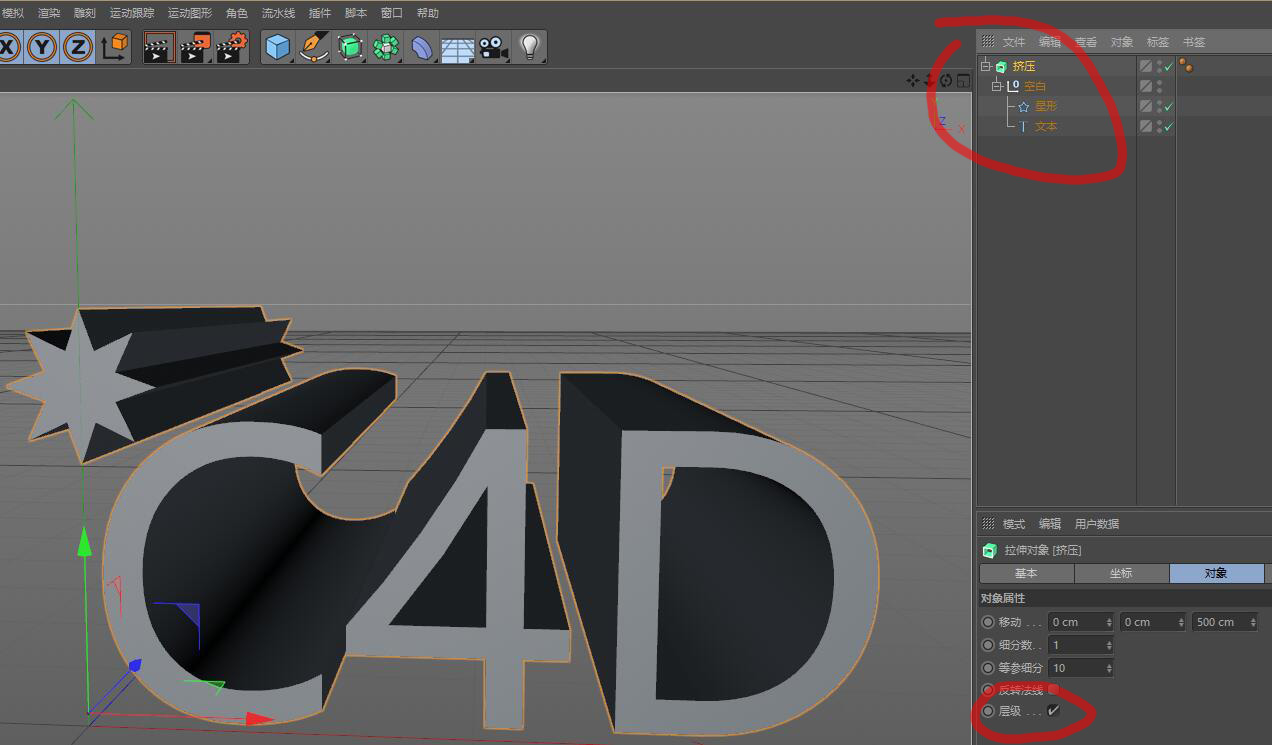Click the object manager grip icon
The width and height of the screenshot is (1272, 745).
pos(988,42)
